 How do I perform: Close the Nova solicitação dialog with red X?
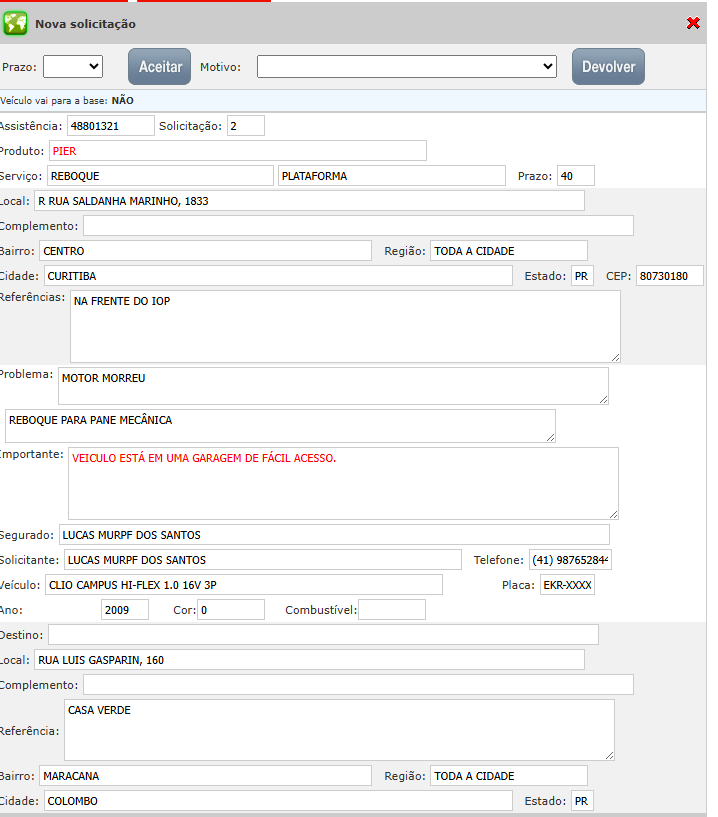(x=693, y=23)
